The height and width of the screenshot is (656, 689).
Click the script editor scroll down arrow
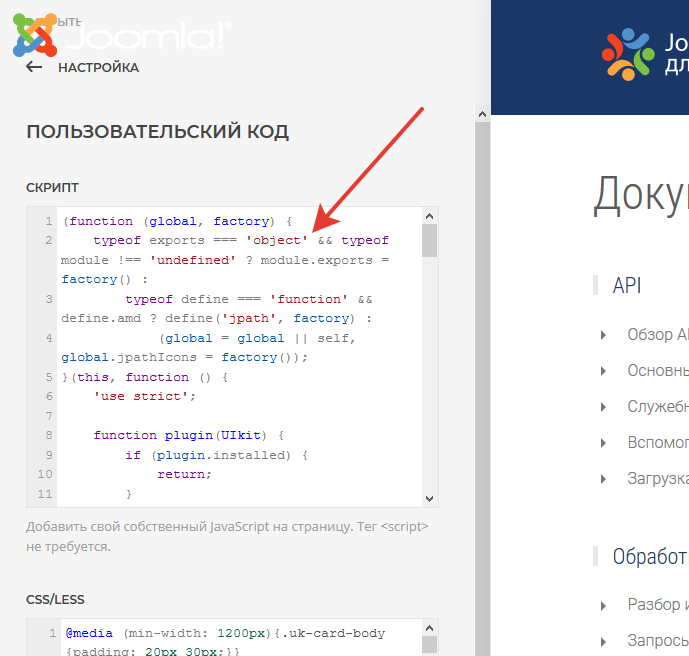pos(429,499)
